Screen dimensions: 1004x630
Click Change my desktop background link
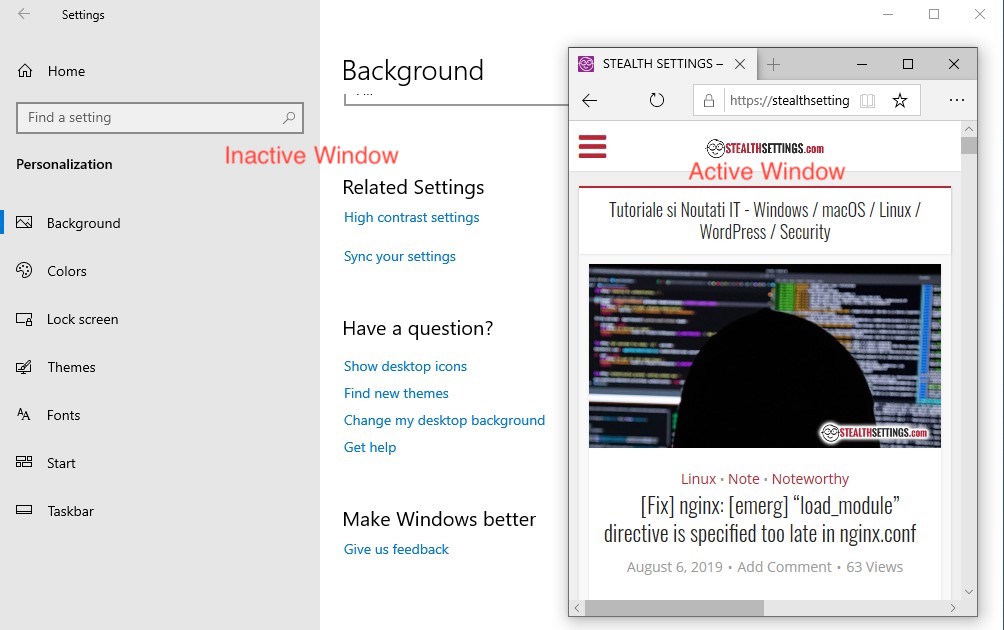click(444, 420)
